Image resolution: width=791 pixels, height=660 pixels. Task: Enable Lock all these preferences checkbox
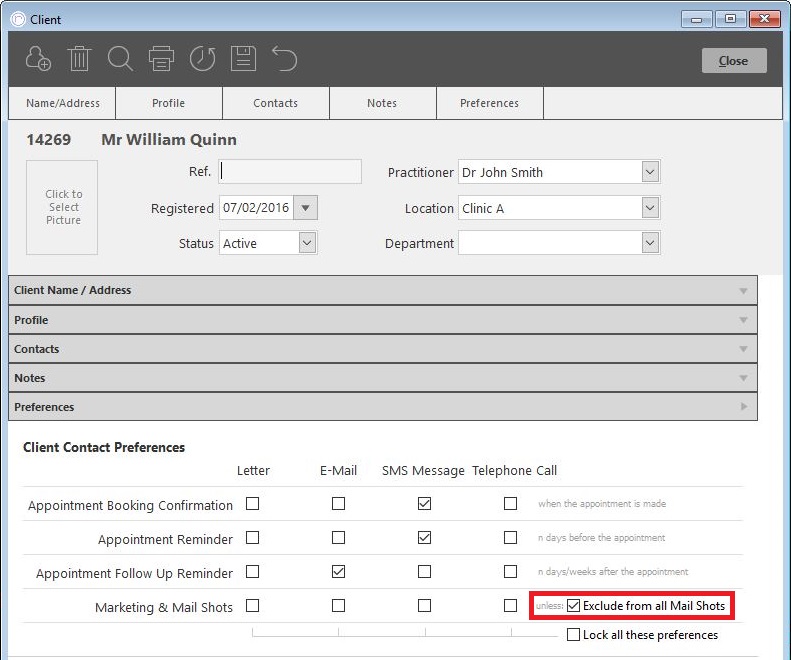click(x=574, y=635)
